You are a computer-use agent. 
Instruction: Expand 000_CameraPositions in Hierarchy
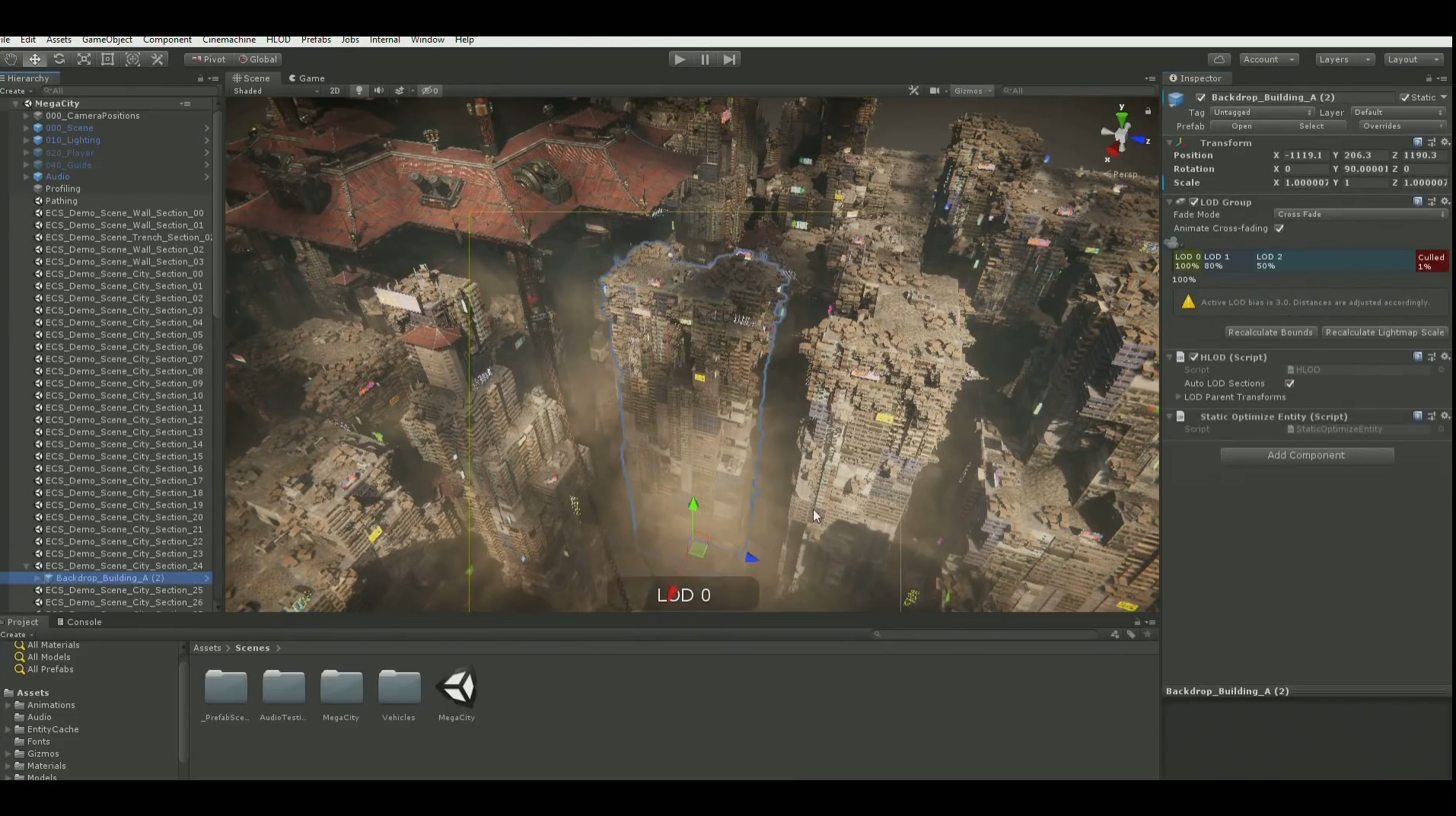tap(27, 116)
